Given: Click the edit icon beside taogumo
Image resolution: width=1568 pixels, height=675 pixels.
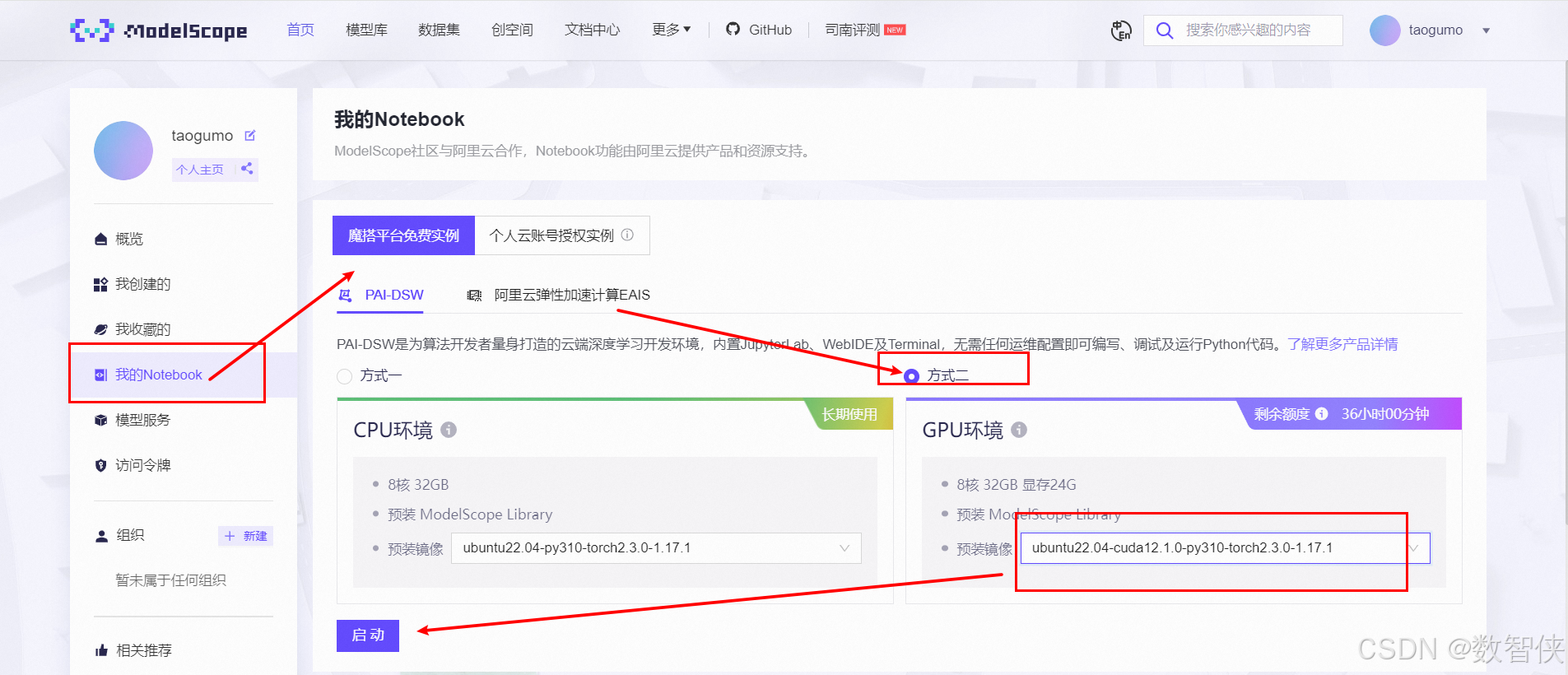Looking at the screenshot, I should 250,135.
